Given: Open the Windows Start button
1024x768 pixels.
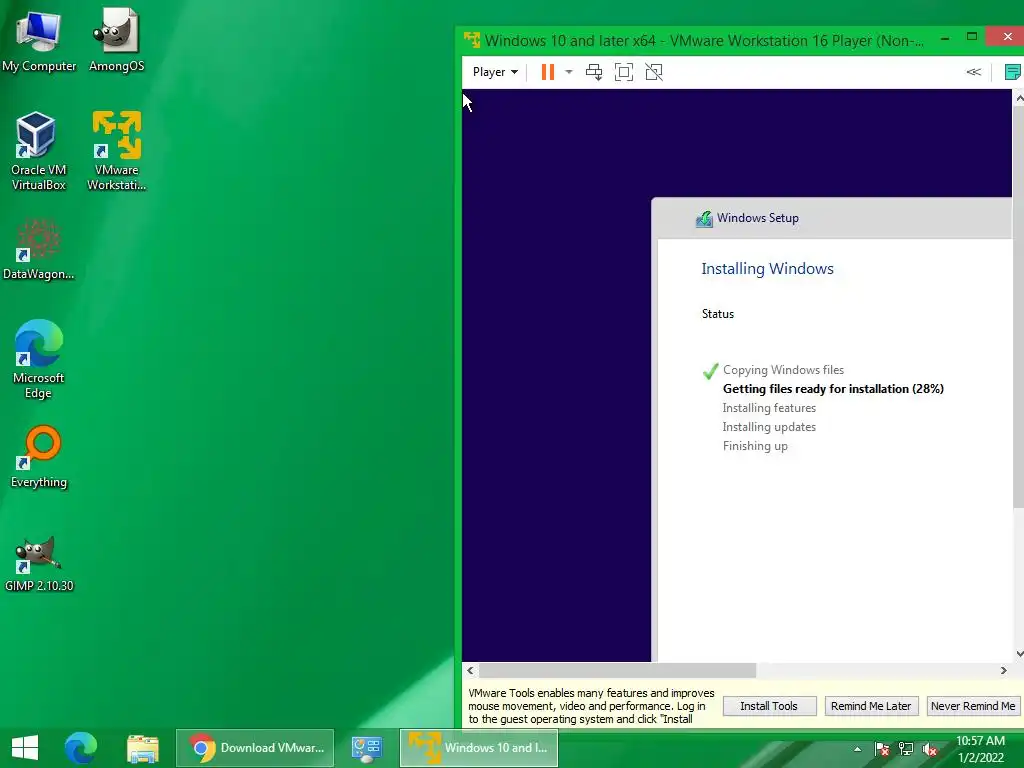Looking at the screenshot, I should click(x=25, y=748).
